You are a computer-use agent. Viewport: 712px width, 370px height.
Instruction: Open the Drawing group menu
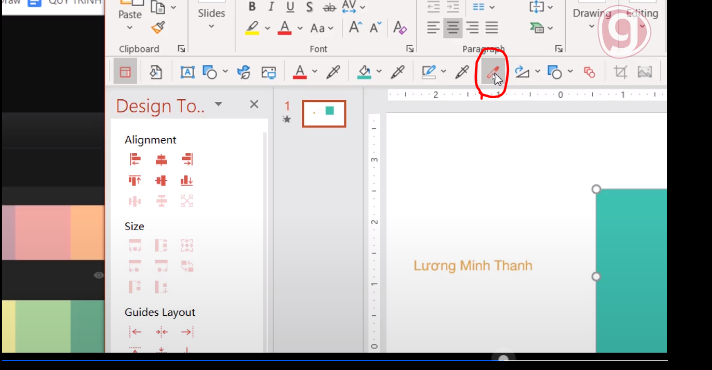[x=592, y=18]
